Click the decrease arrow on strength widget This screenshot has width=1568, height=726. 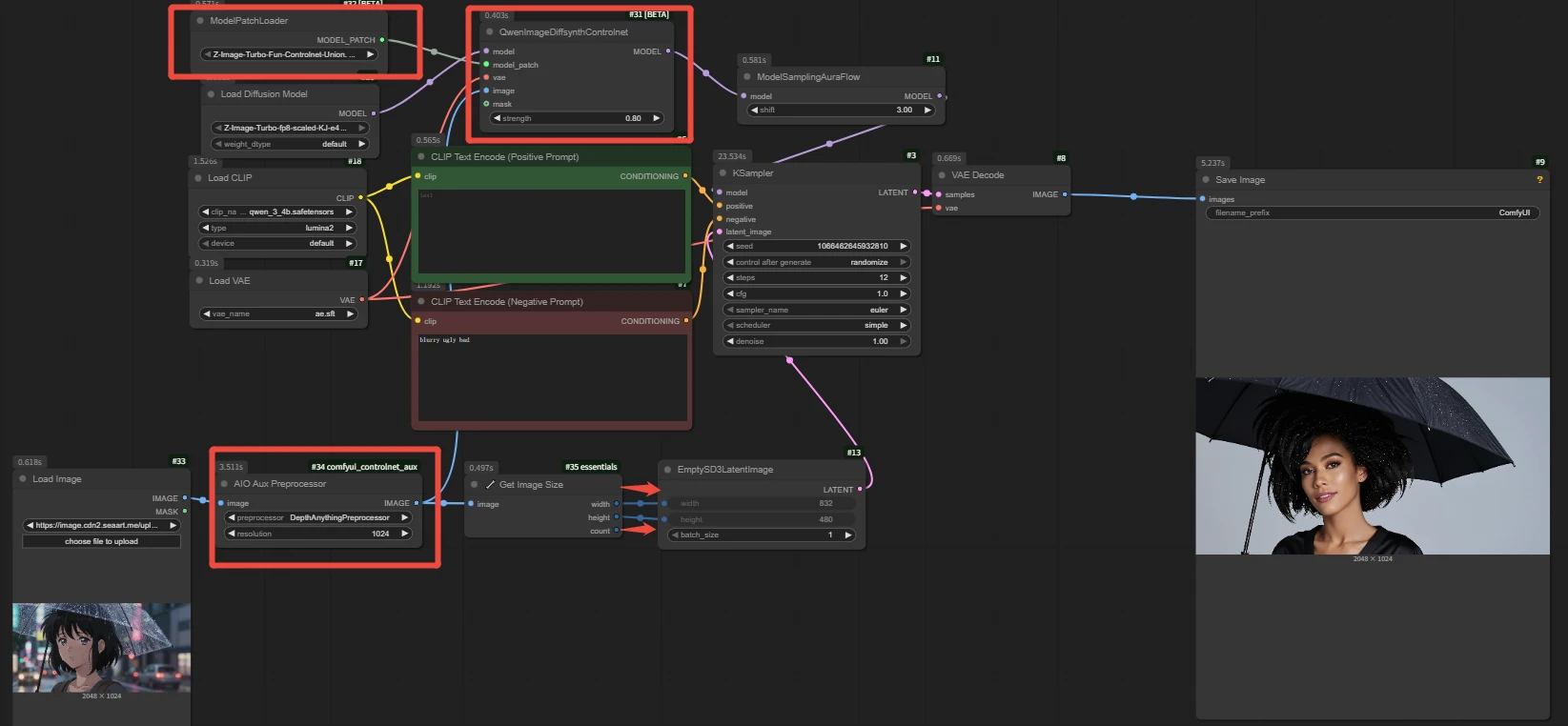pyautogui.click(x=498, y=118)
